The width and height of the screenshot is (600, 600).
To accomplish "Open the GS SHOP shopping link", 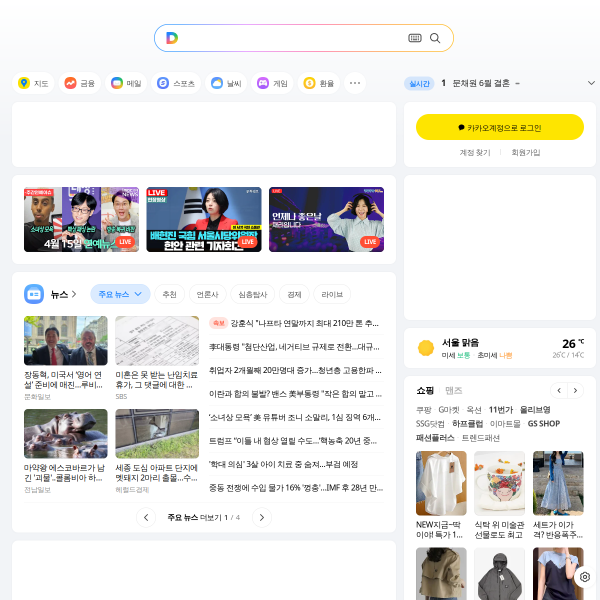I will coord(544,424).
